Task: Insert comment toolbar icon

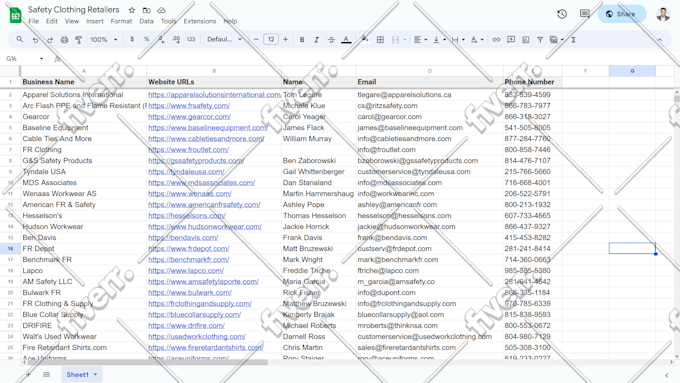Action: [x=511, y=40]
